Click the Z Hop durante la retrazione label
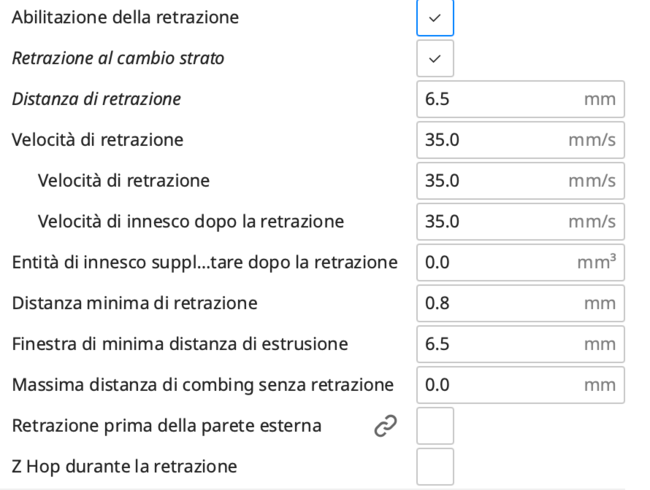This screenshot has width=650, height=490. tap(124, 467)
